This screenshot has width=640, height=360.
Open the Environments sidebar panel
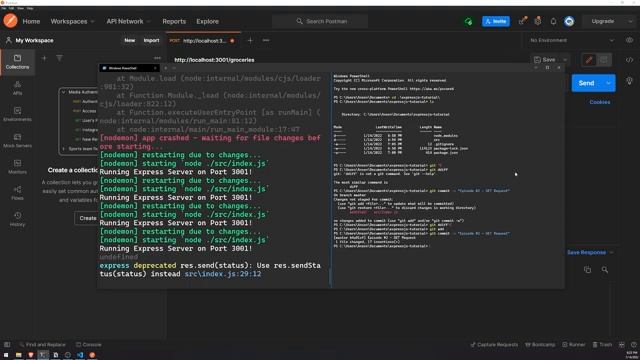tap(17, 114)
